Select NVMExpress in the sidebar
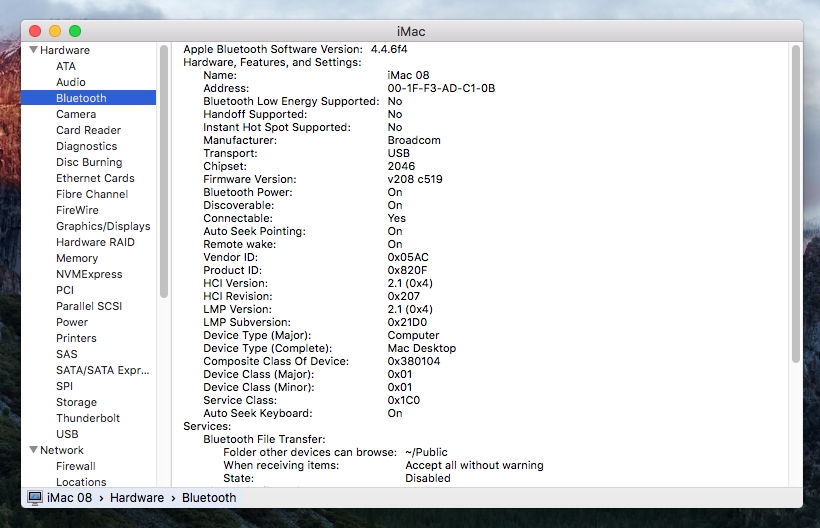The height and width of the screenshot is (528, 820). pos(89,274)
